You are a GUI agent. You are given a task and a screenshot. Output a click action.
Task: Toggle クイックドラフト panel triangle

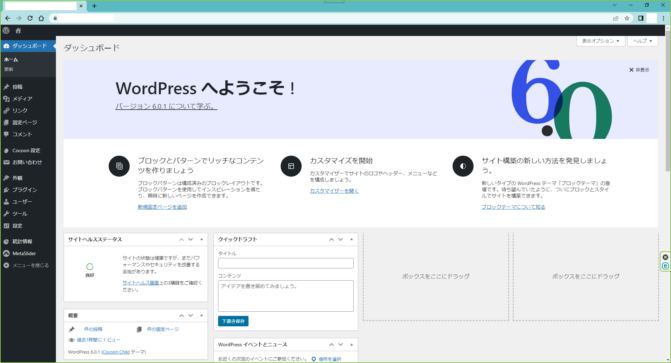click(351, 240)
